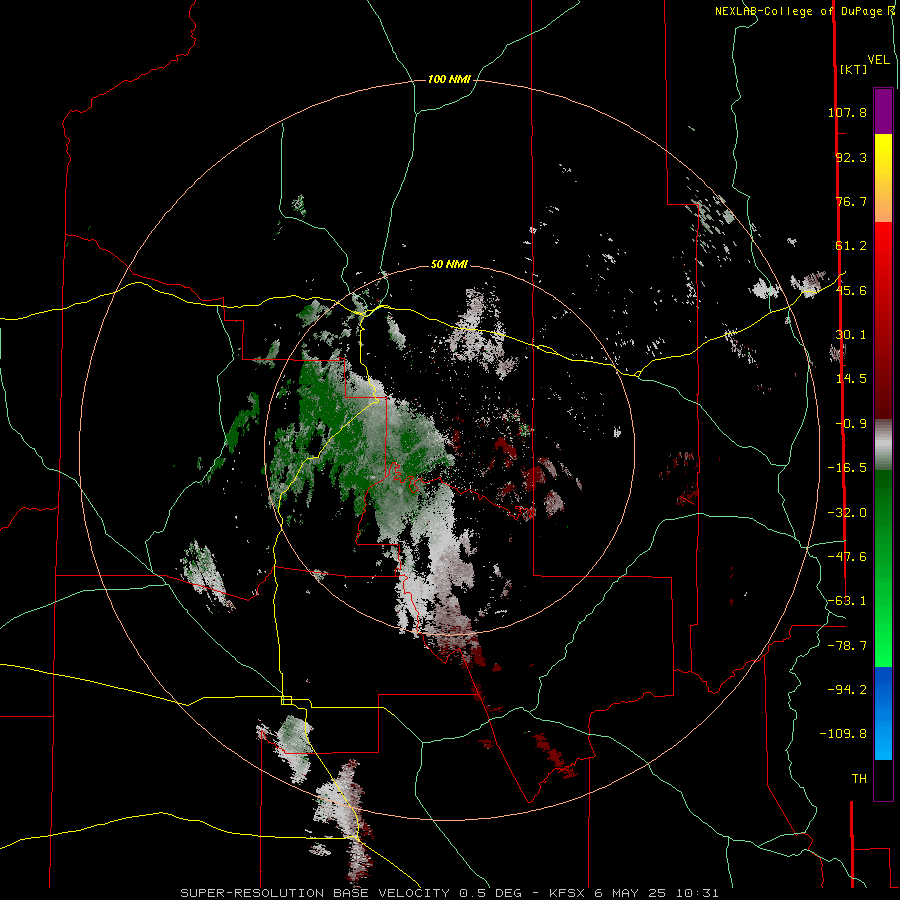The height and width of the screenshot is (900, 900).
Task: Click the [KT] units label
Action: coord(854,69)
